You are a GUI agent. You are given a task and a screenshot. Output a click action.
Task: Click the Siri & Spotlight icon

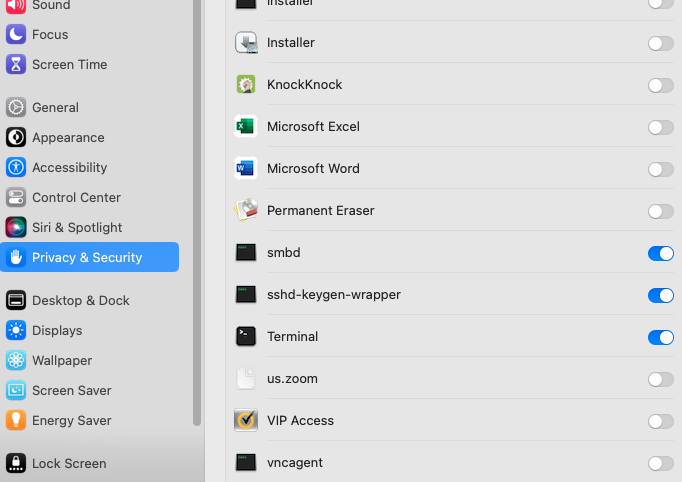point(16,228)
